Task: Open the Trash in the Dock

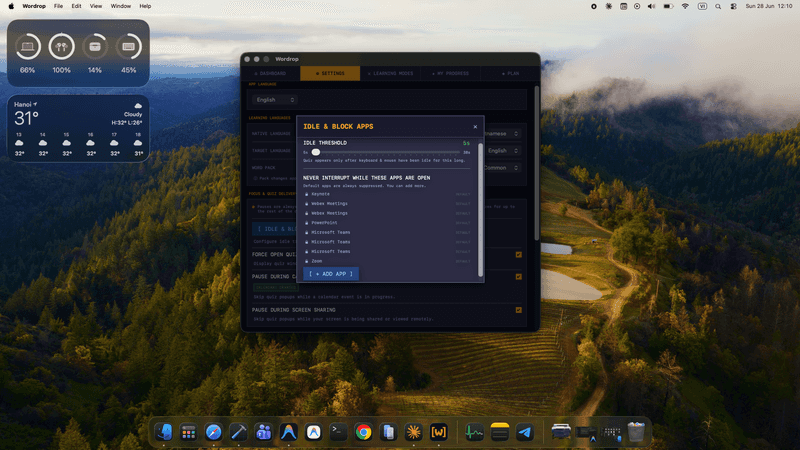Action: tap(636, 432)
